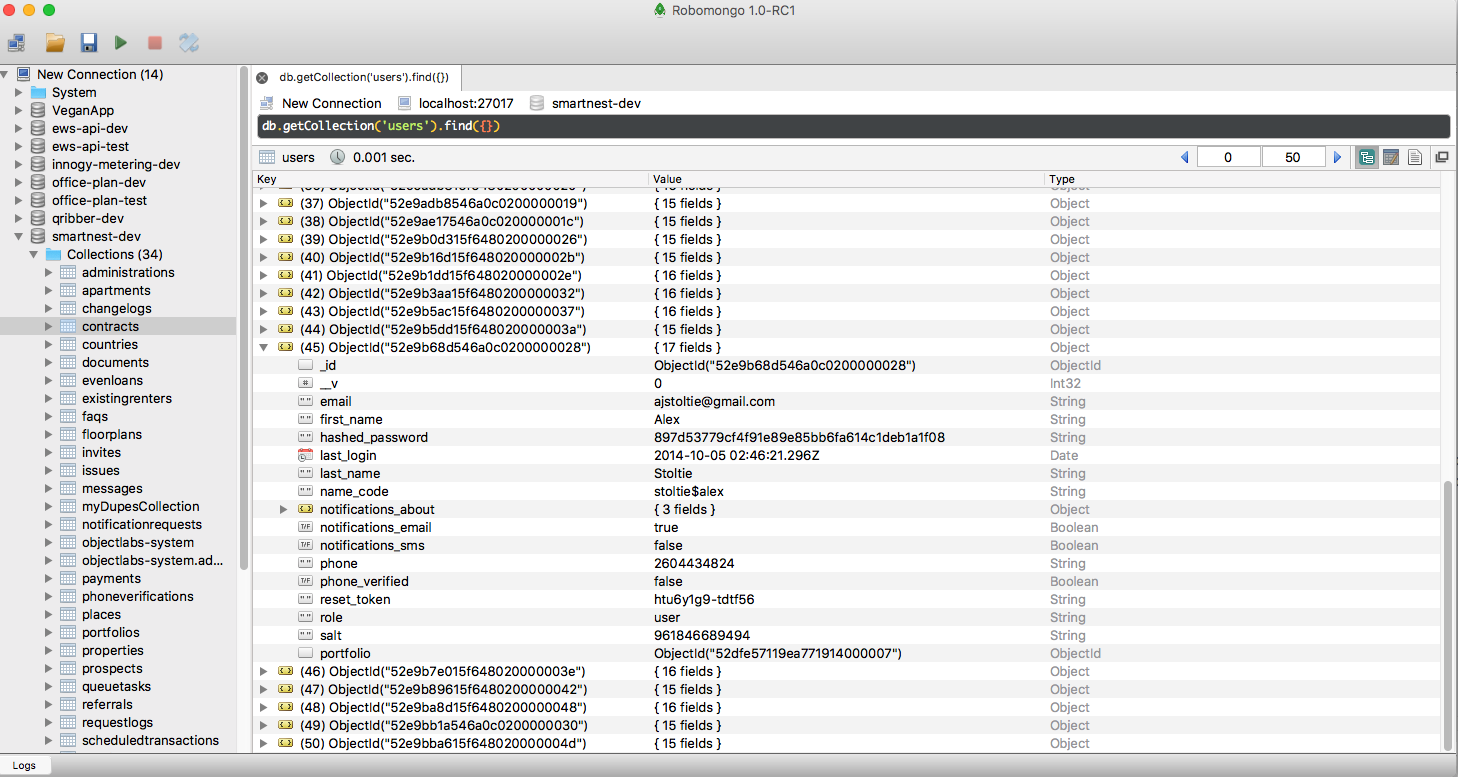Viewport: 1458px width, 777px height.
Task: Select the hashed_password field row
Action: coord(848,437)
